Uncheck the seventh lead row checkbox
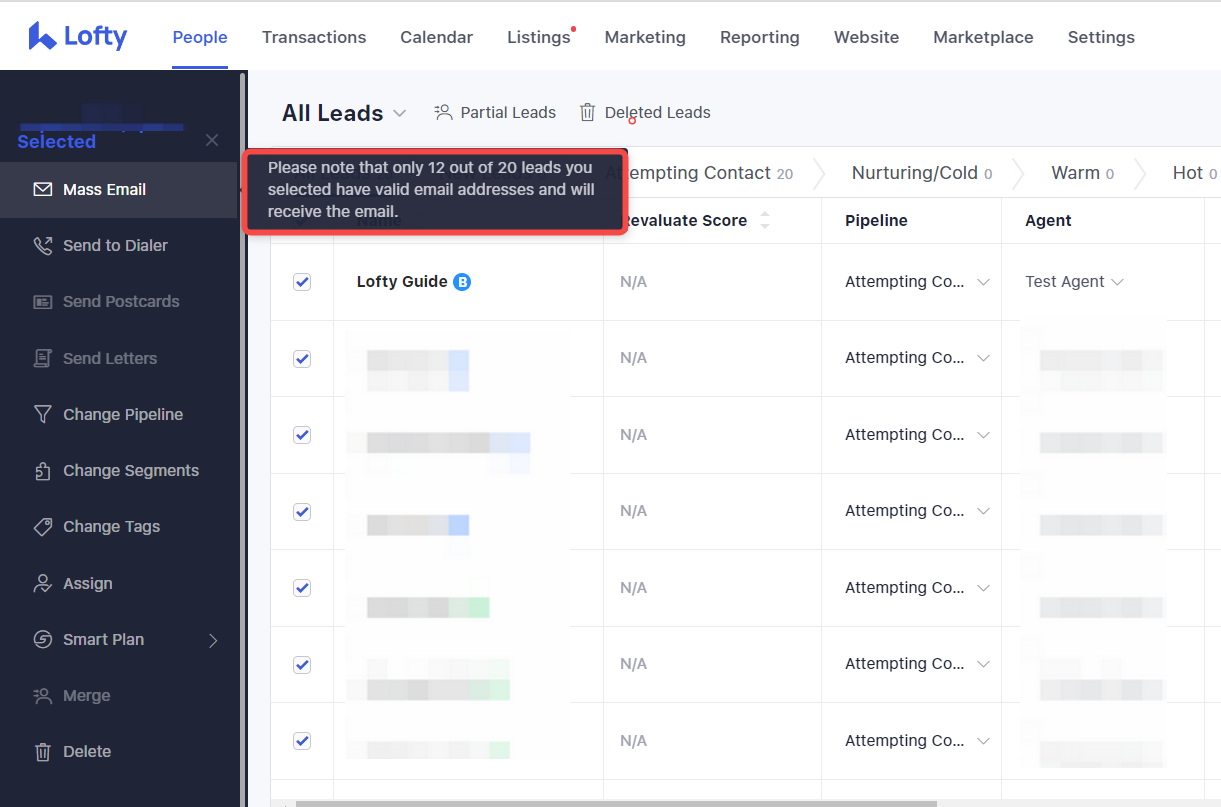Screen dimensions: 1221x807 302,741
